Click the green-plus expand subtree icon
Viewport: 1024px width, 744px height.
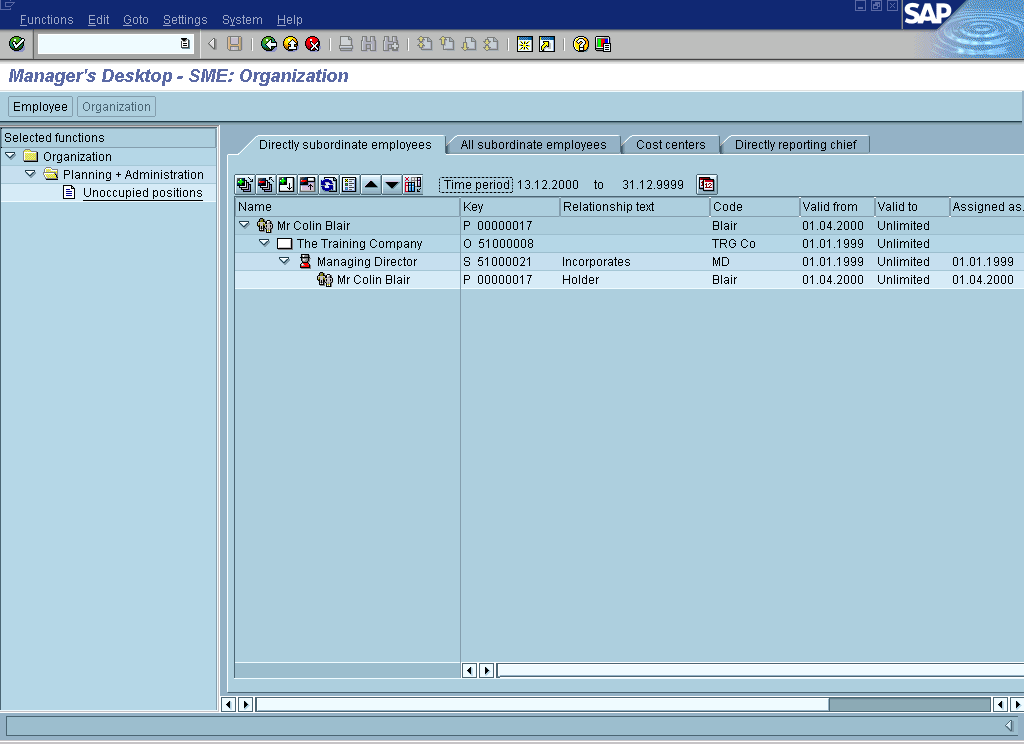(287, 184)
